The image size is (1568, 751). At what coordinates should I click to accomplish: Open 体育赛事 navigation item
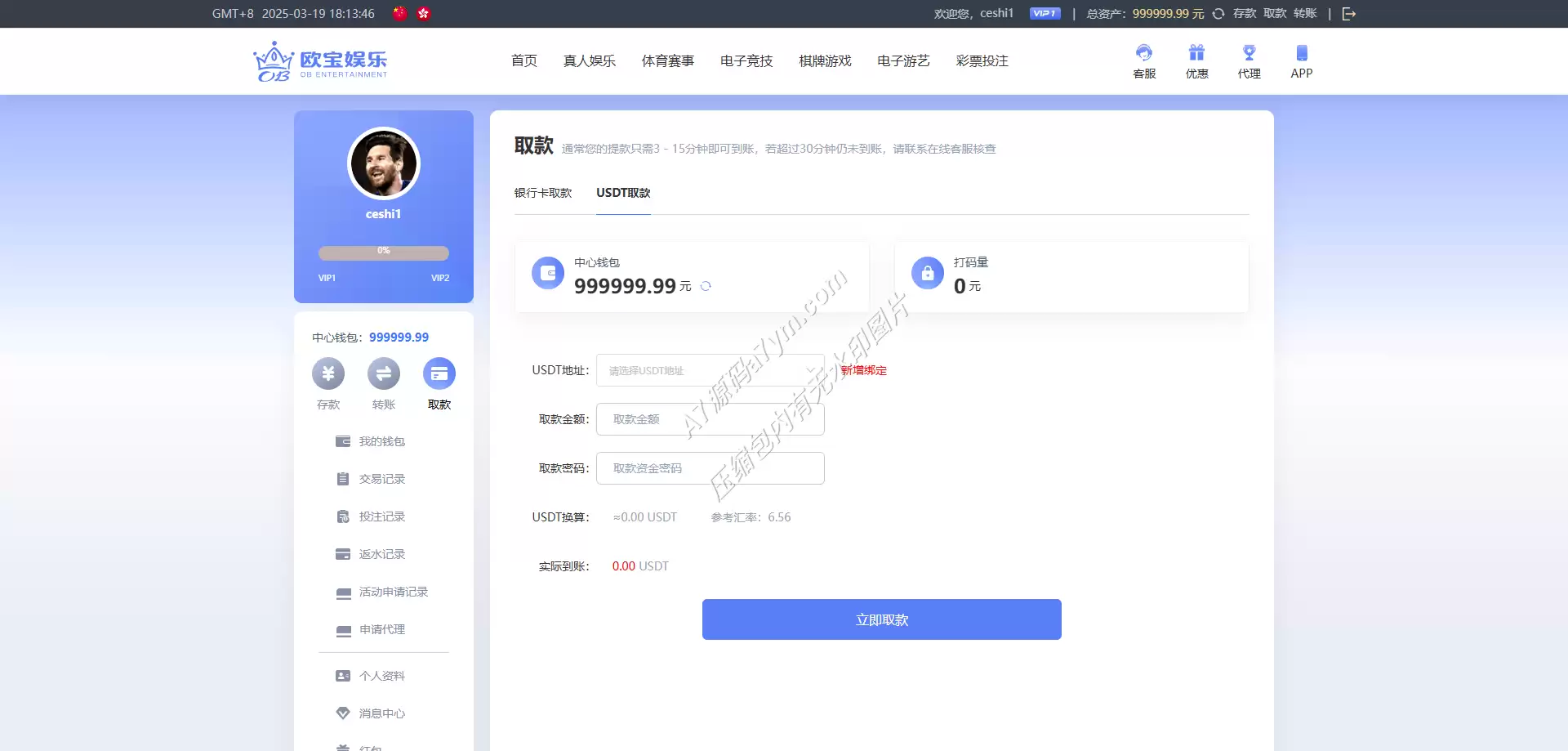(668, 60)
